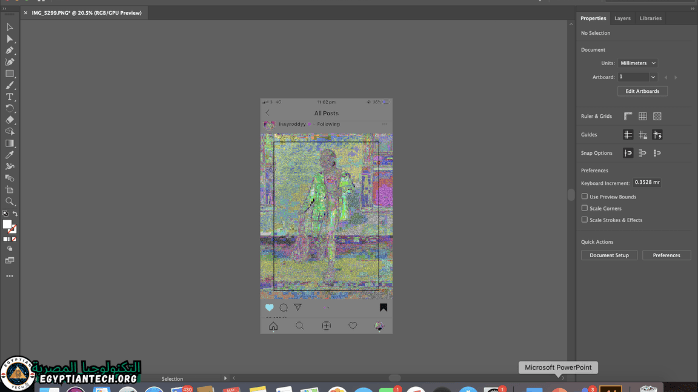Toggle Snap to Point option
The width and height of the screenshot is (698, 392).
click(628, 153)
